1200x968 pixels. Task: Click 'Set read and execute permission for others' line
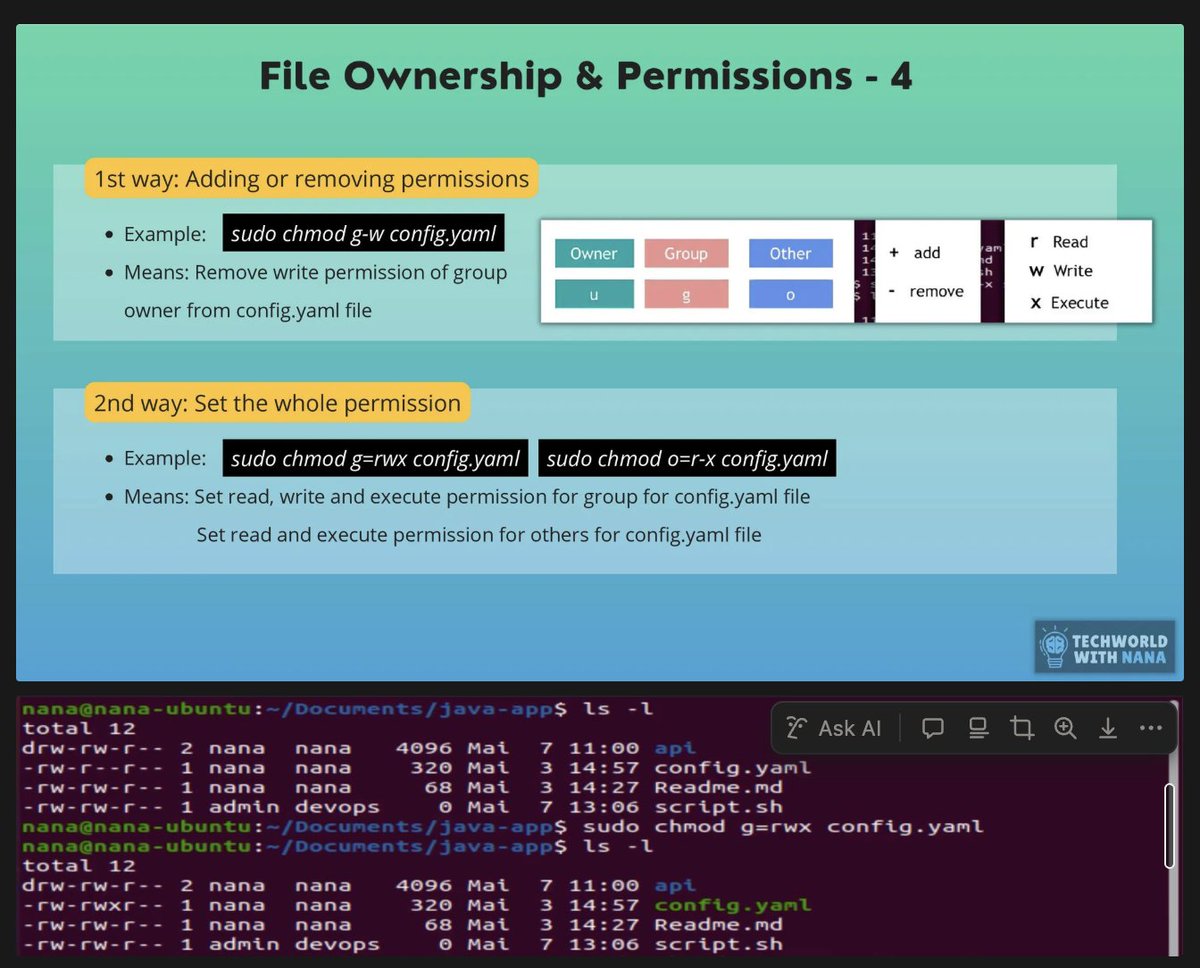[479, 534]
